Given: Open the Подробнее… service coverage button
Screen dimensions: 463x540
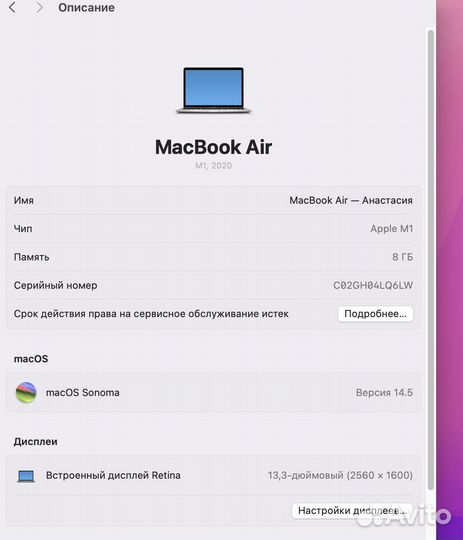Looking at the screenshot, I should pyautogui.click(x=375, y=314).
